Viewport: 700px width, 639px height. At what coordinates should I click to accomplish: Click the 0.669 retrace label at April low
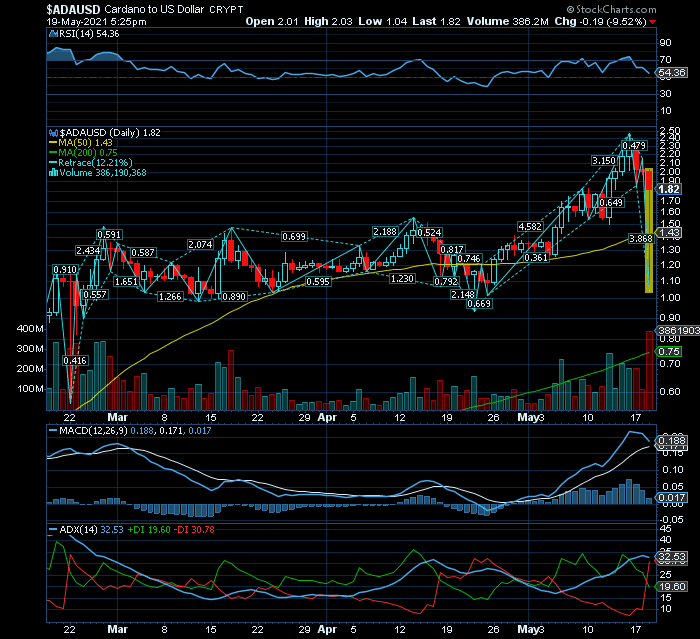click(479, 304)
